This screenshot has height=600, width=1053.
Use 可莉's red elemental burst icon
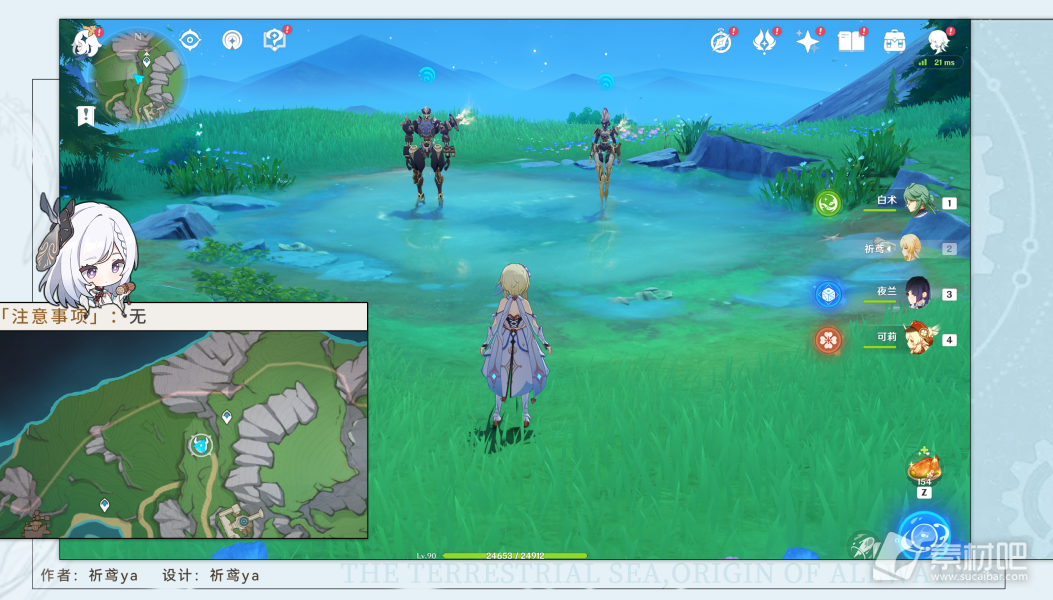[x=829, y=340]
